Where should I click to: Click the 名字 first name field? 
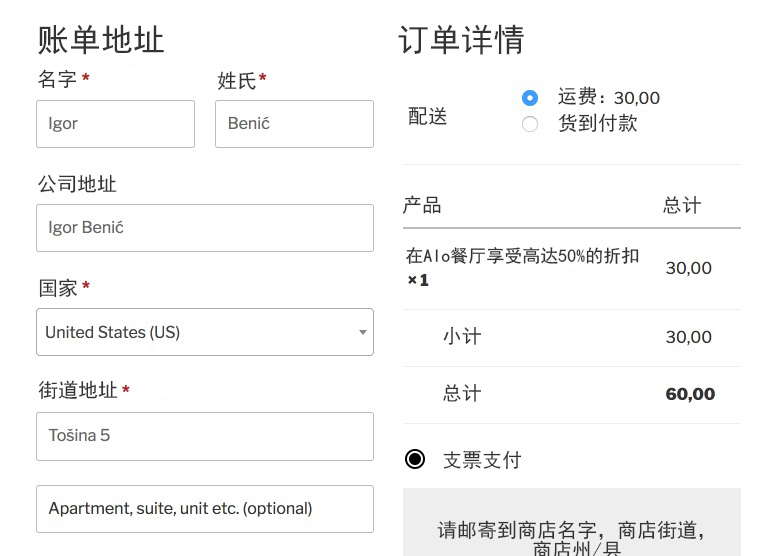click(x=115, y=124)
